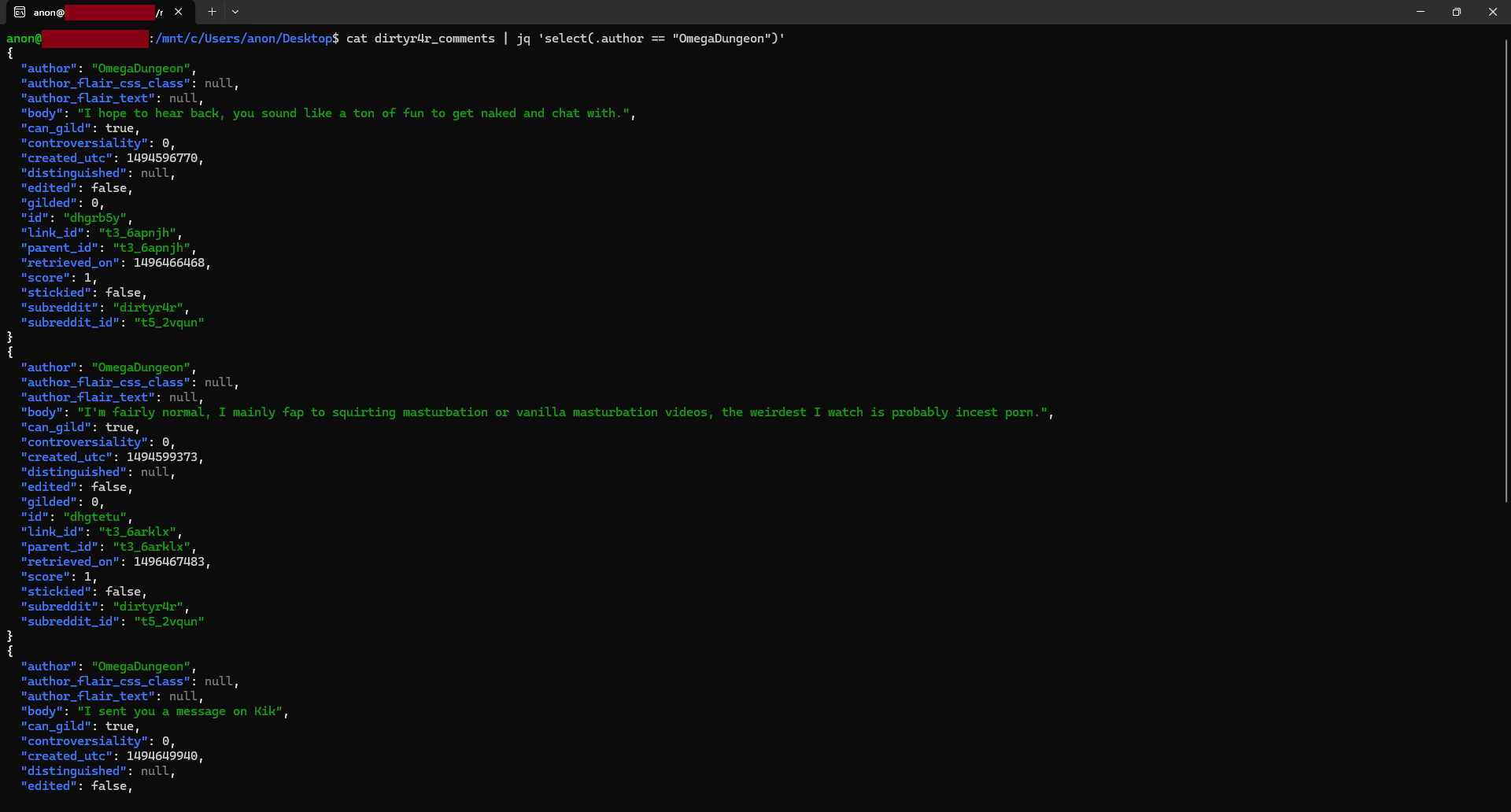The height and width of the screenshot is (812, 1511).
Task: Click the vertical scrollbar thumb
Action: point(1506,271)
